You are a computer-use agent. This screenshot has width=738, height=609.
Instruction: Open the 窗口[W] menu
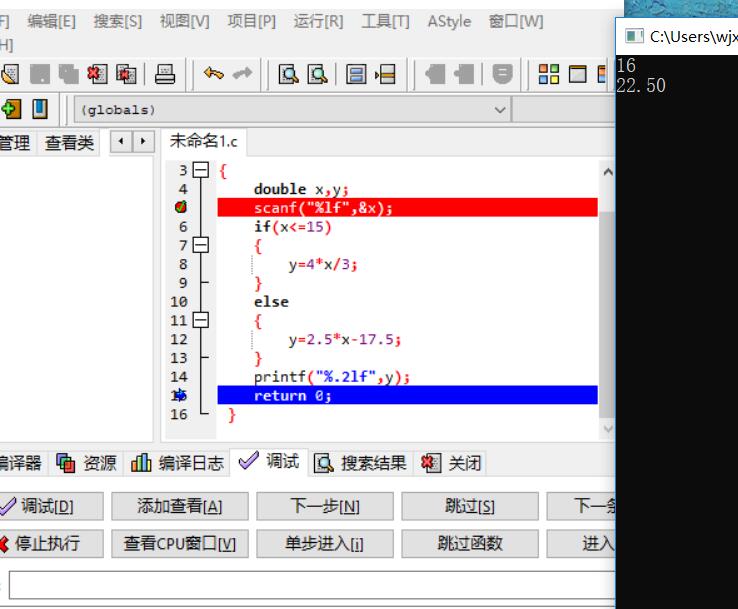516,21
